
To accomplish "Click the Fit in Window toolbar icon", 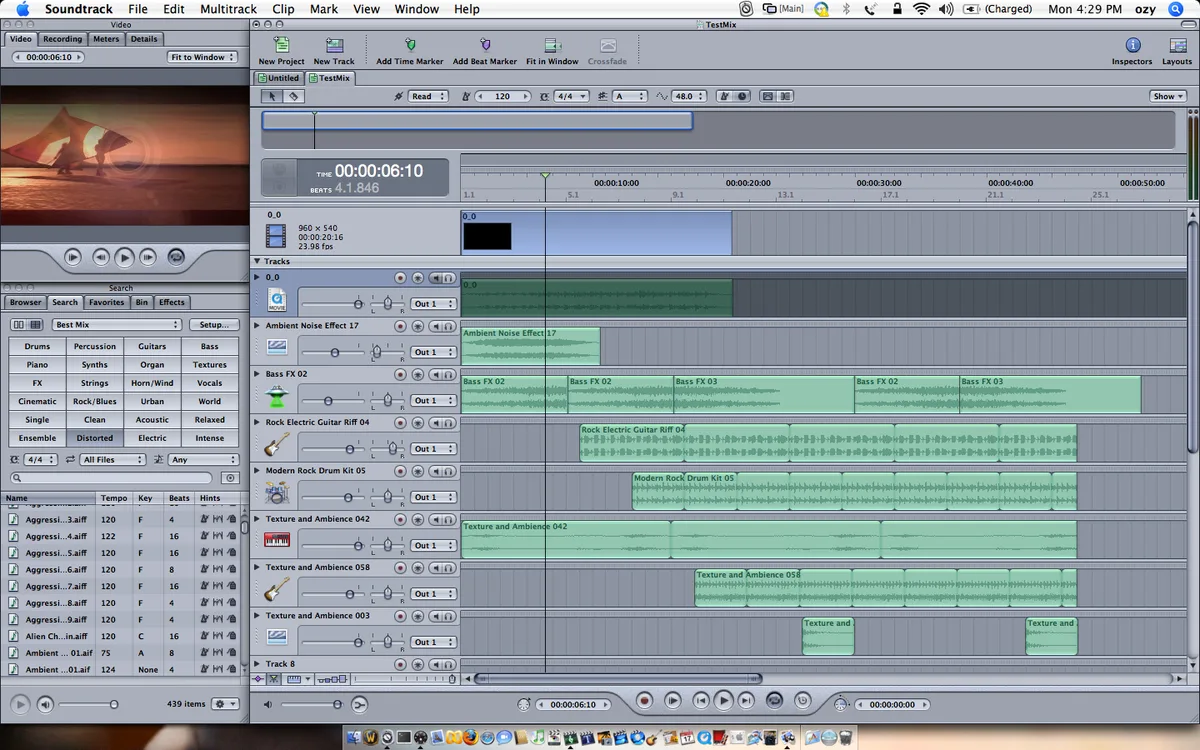I will click(x=552, y=46).
